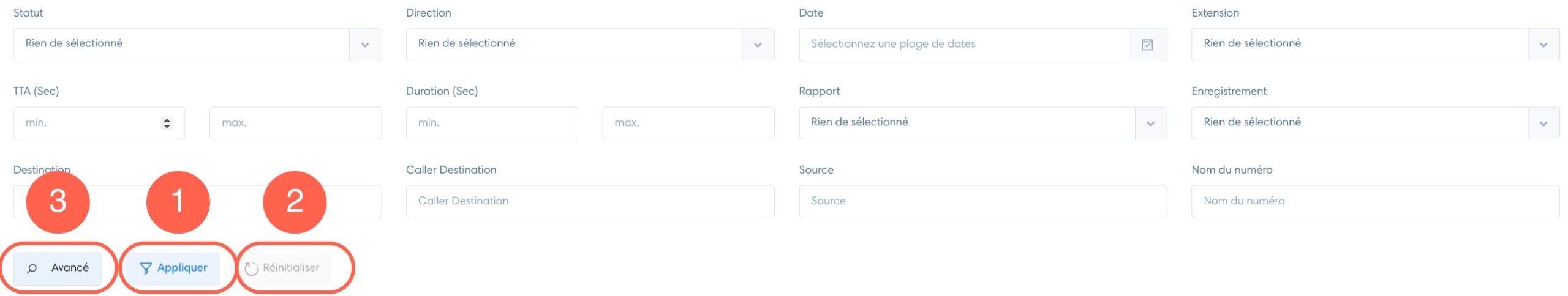The image size is (1568, 296).
Task: Click the Réinitialiser button
Action: click(x=286, y=268)
